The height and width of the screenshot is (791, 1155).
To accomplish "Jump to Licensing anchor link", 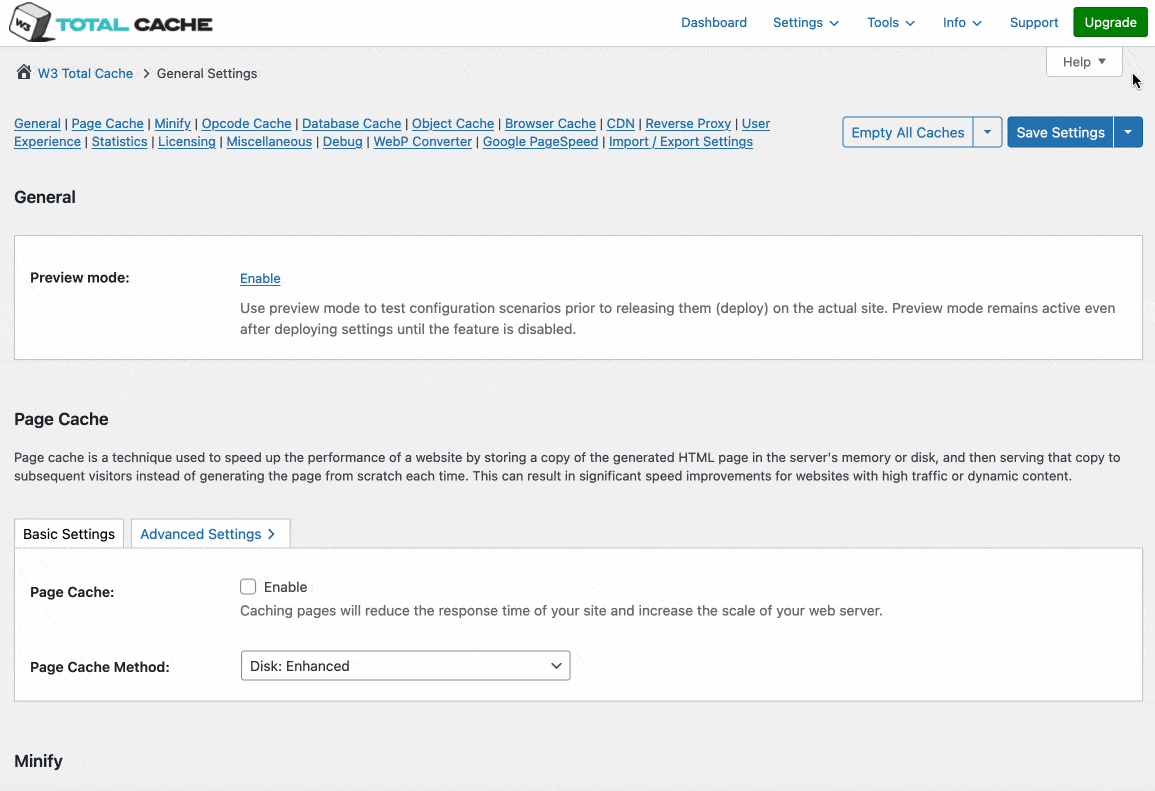I will coord(186,141).
